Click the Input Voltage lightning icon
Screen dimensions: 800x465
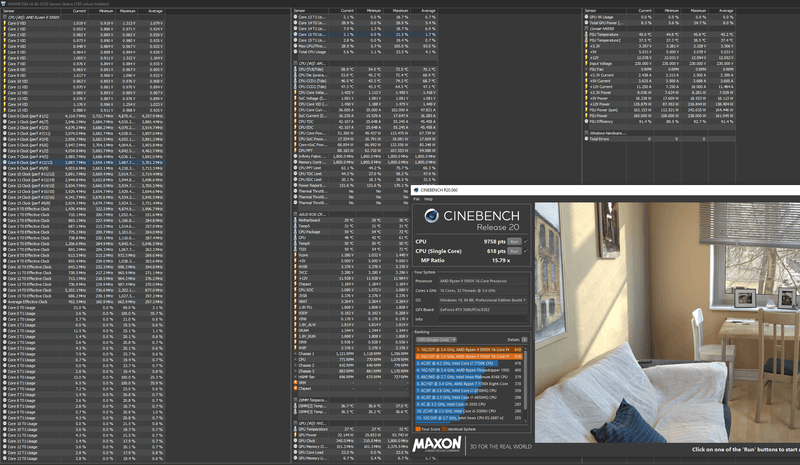click(x=586, y=63)
